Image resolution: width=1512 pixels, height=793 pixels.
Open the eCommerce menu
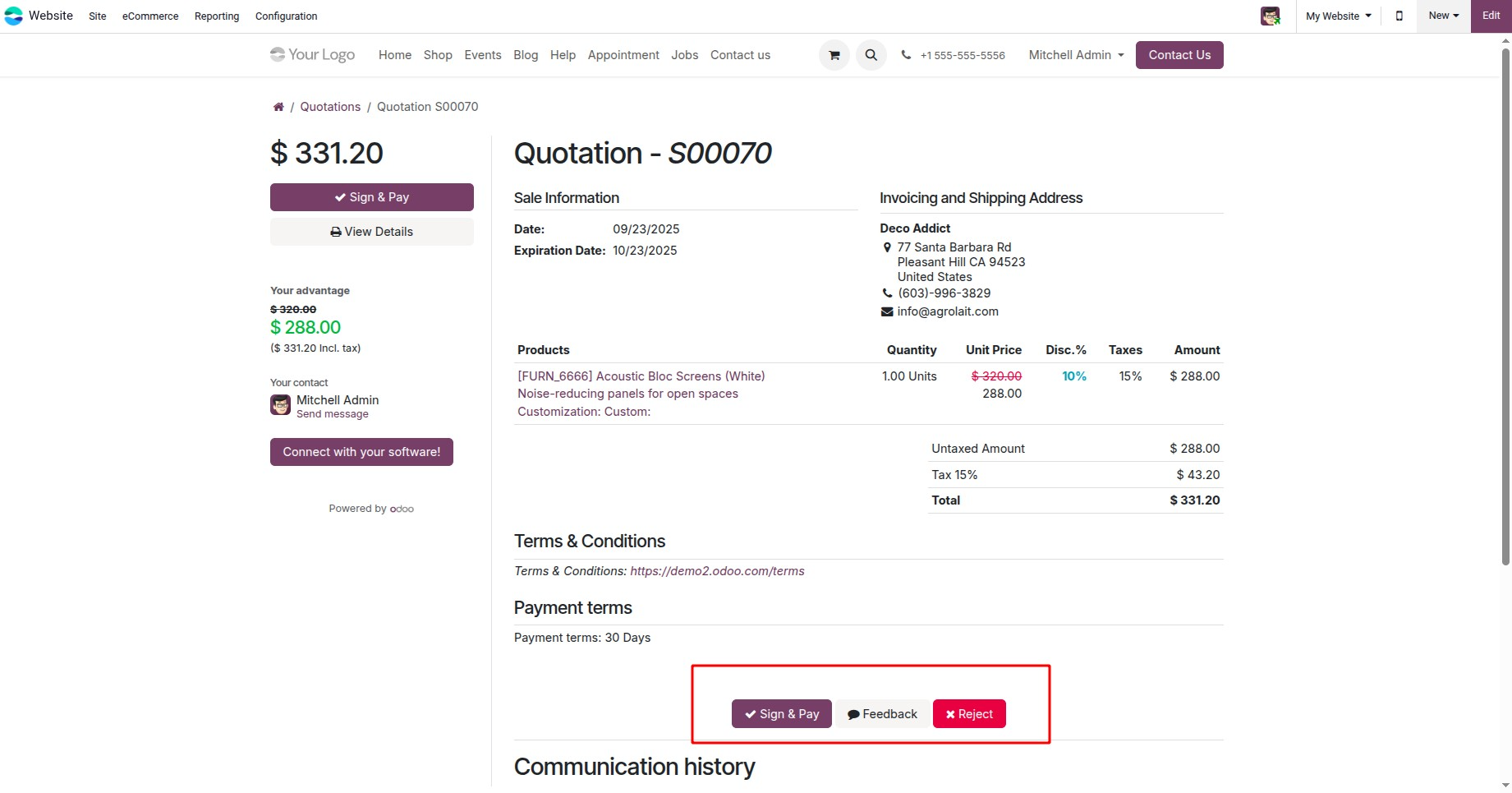(x=150, y=16)
